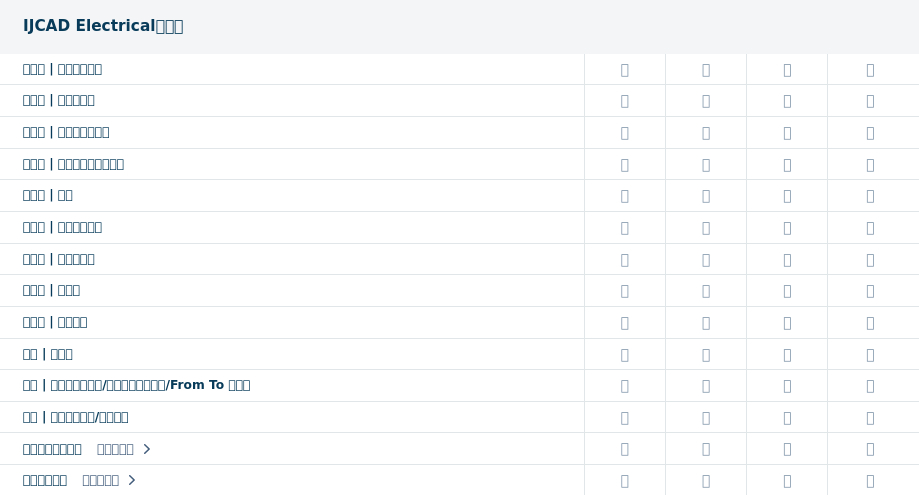The image size is (919, 495).
Task: Click the first-column mark in the bottom row
Action: [624, 481]
